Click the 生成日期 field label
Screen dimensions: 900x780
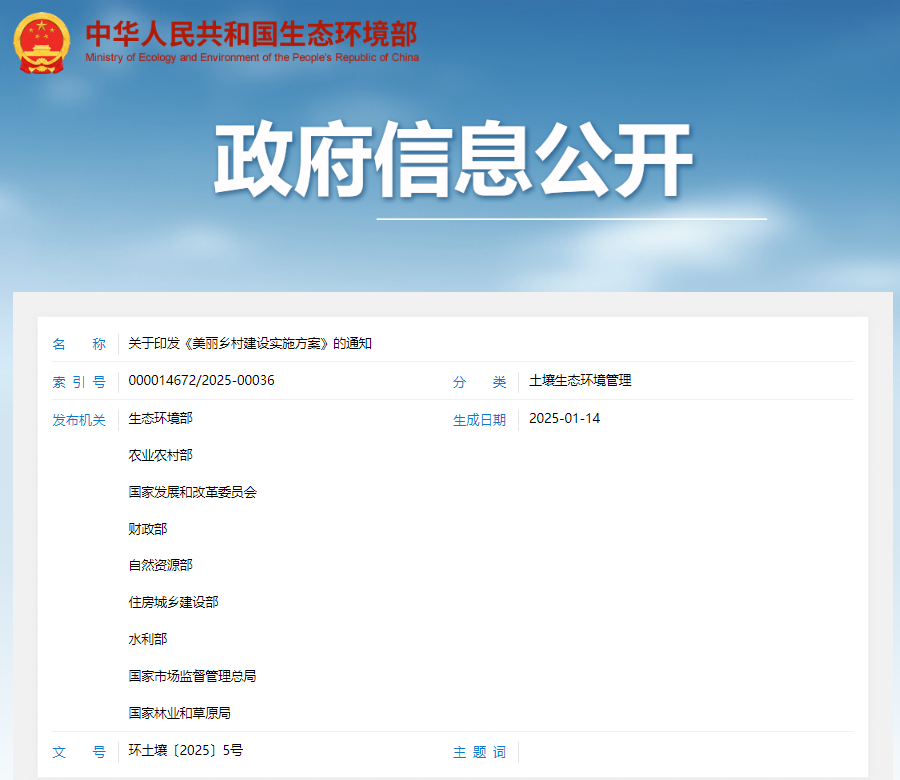480,420
